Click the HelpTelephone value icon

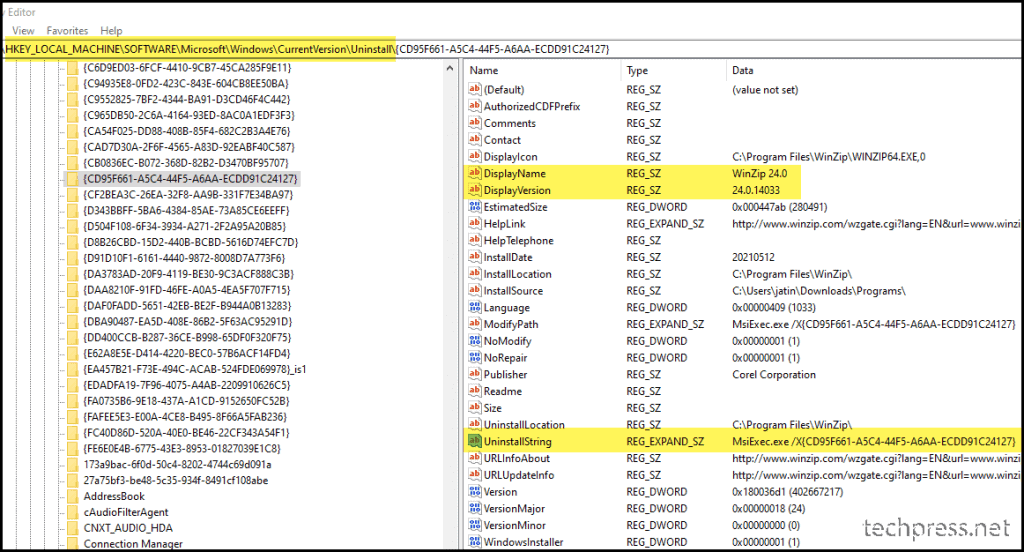tap(475, 240)
